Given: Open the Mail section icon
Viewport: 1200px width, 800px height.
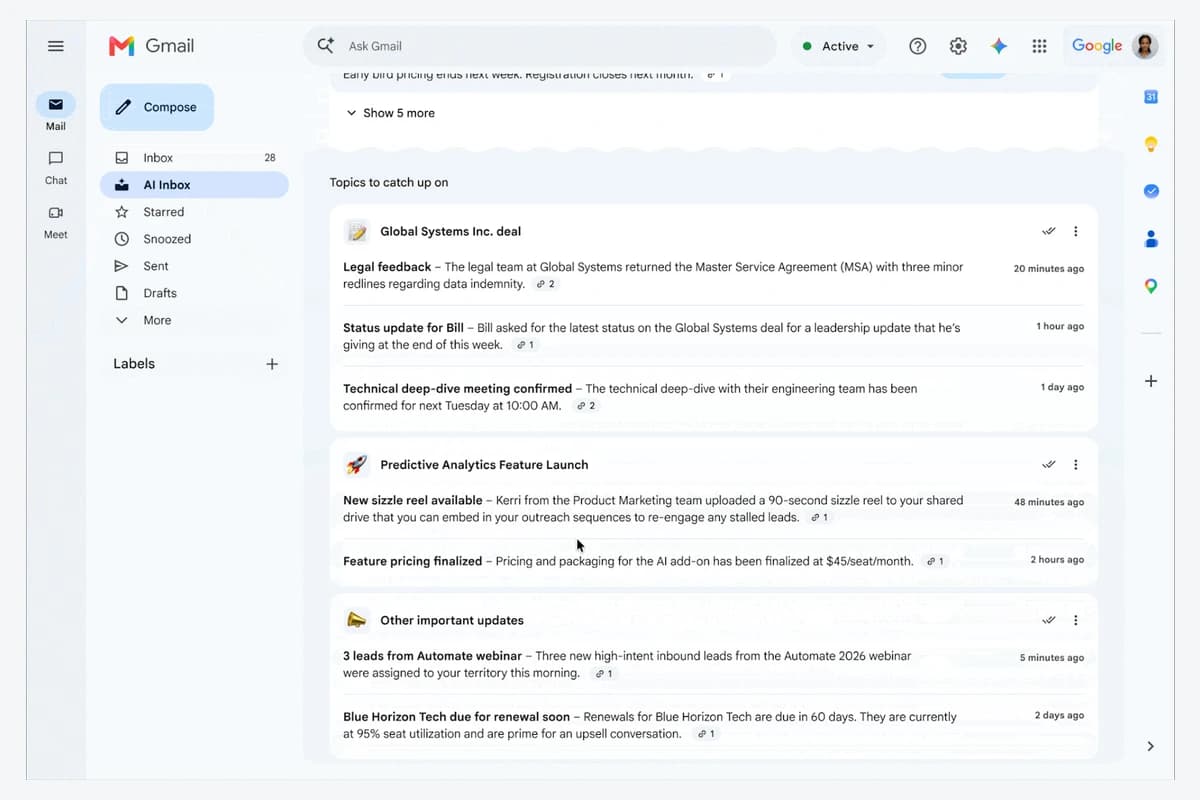Looking at the screenshot, I should coord(56,104).
